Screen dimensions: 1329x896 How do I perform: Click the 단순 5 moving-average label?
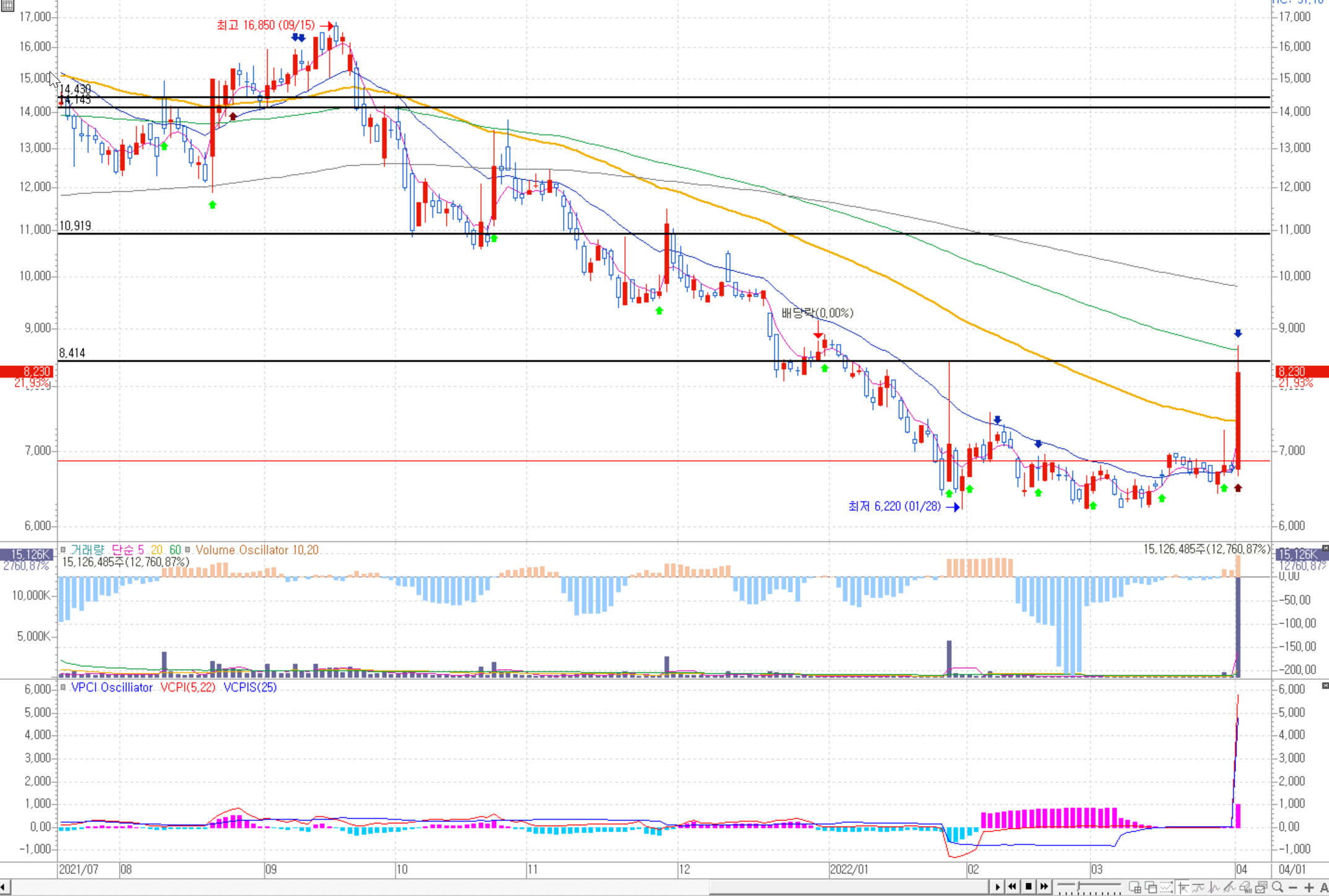pyautogui.click(x=127, y=550)
